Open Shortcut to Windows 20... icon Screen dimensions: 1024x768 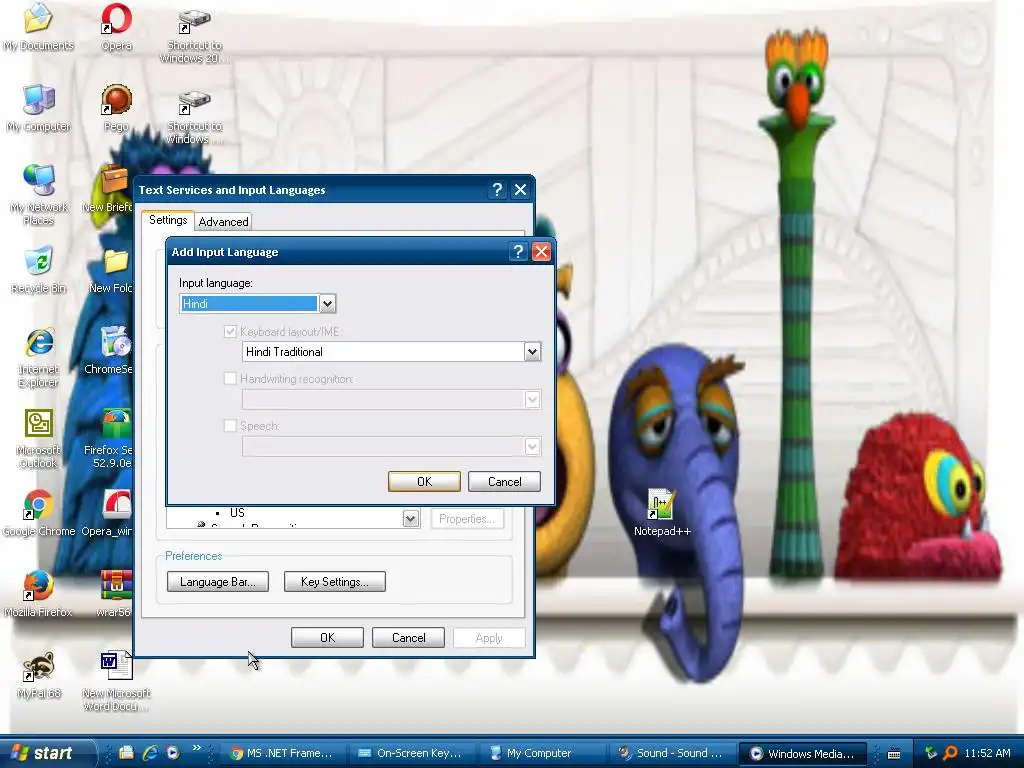click(195, 37)
